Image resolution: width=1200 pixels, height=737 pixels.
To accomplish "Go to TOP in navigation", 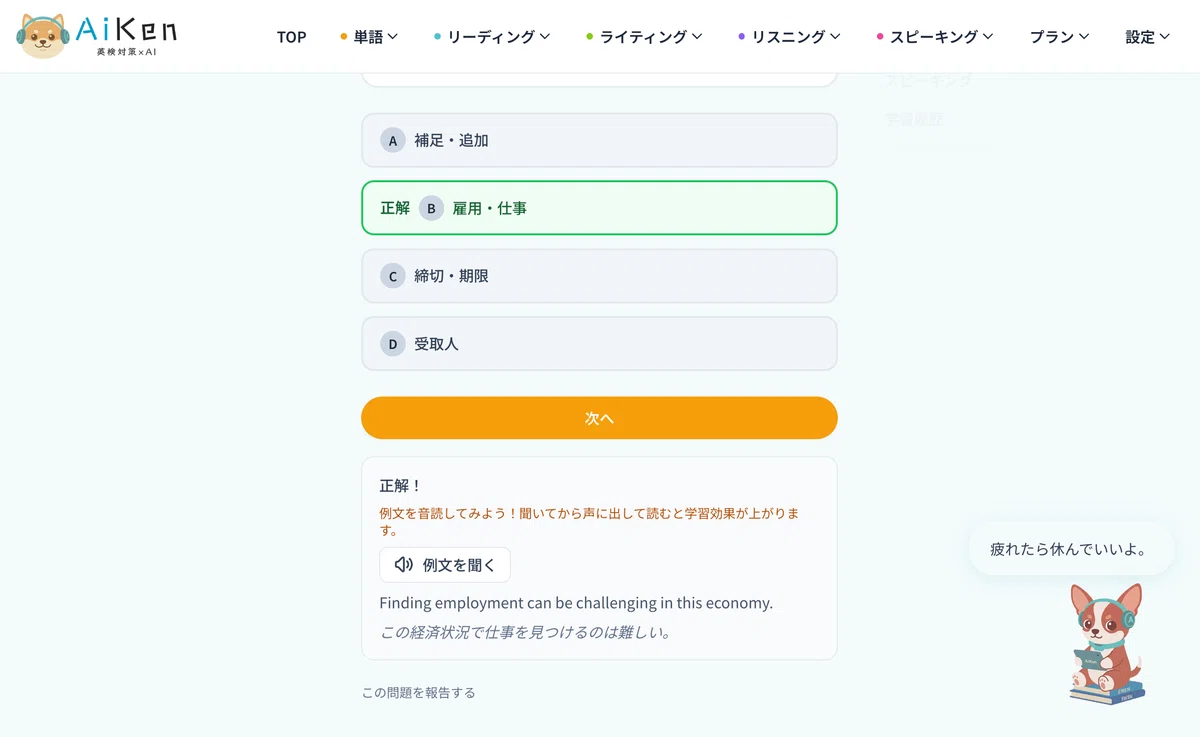I will 292,36.
